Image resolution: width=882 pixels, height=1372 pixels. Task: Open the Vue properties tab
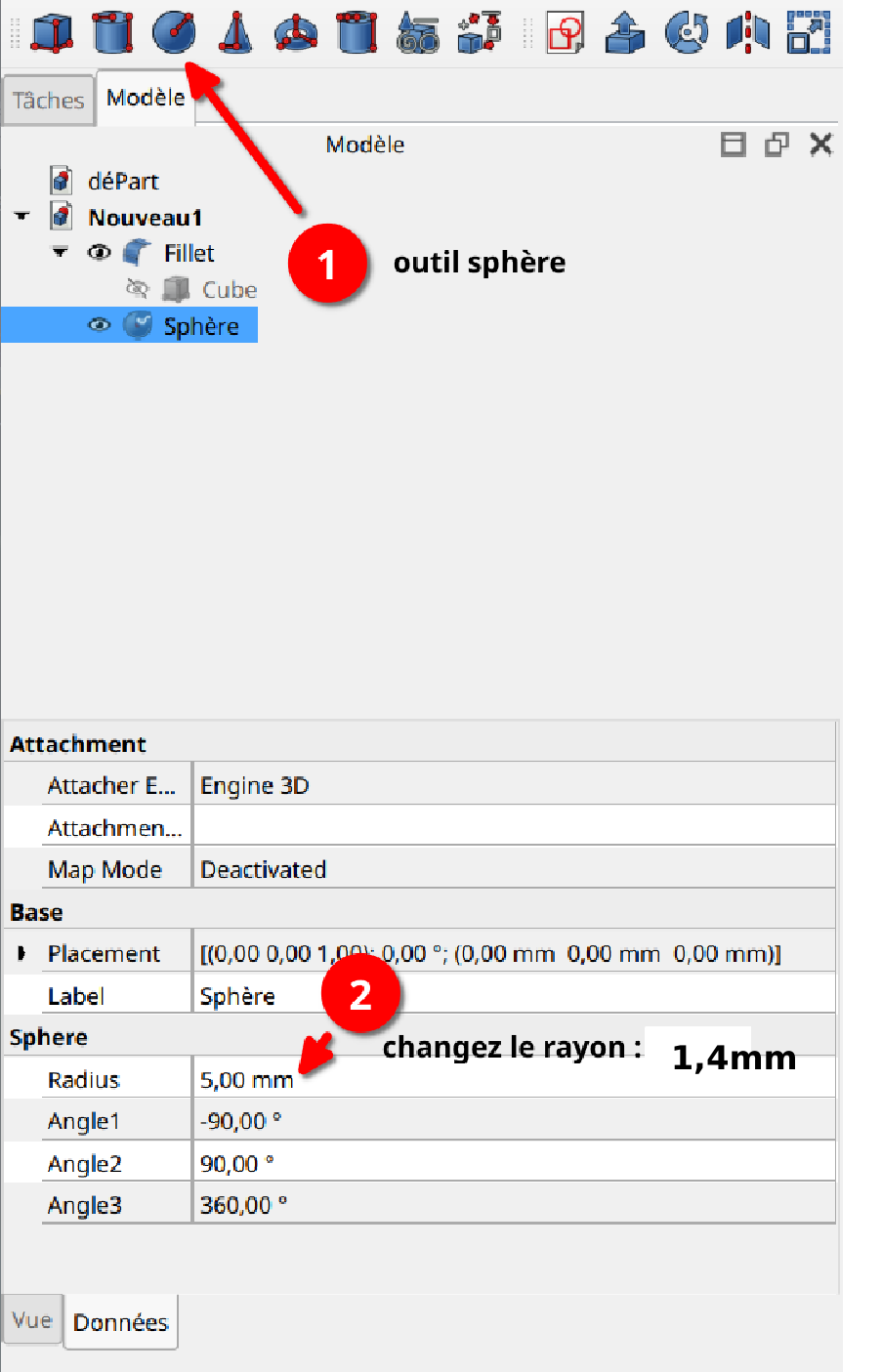[x=32, y=1320]
